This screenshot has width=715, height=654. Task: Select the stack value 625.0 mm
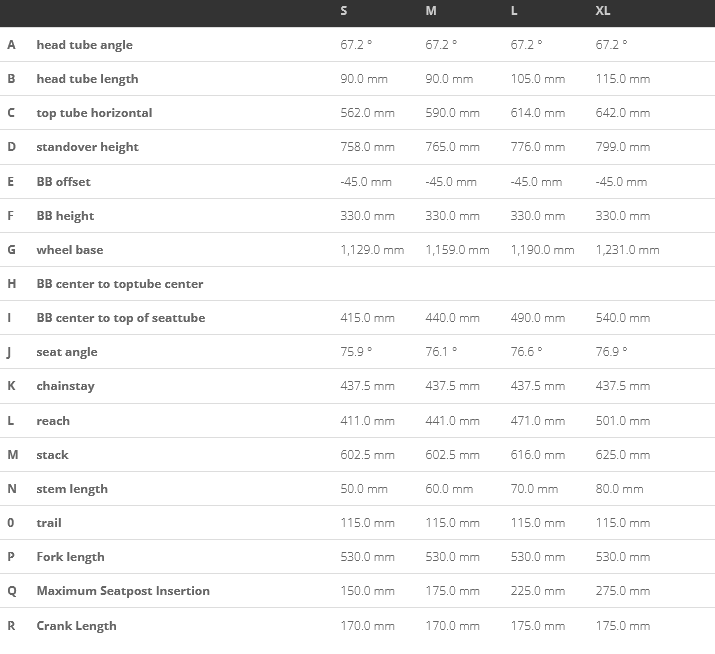622,455
